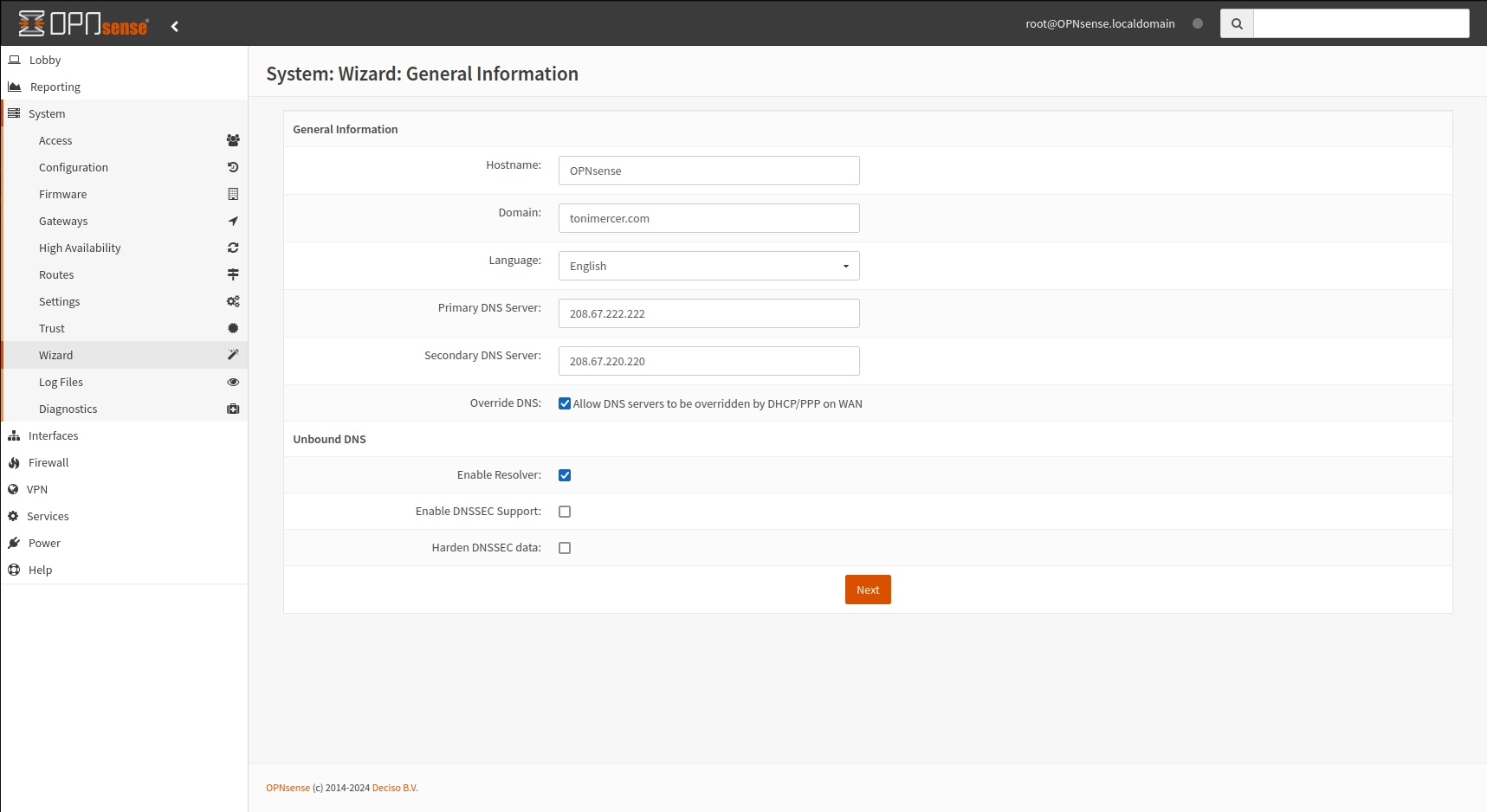The height and width of the screenshot is (812, 1487).
Task: Focus the Domain input field
Action: pyautogui.click(x=709, y=218)
